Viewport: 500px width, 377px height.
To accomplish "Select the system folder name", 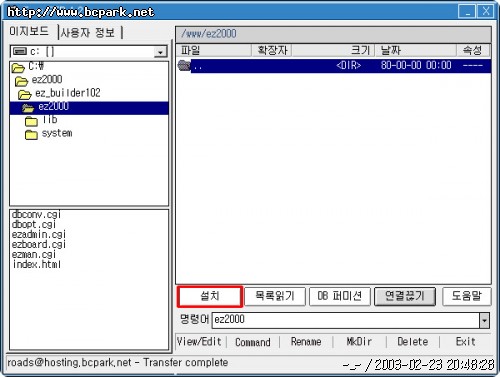I will coord(57,133).
